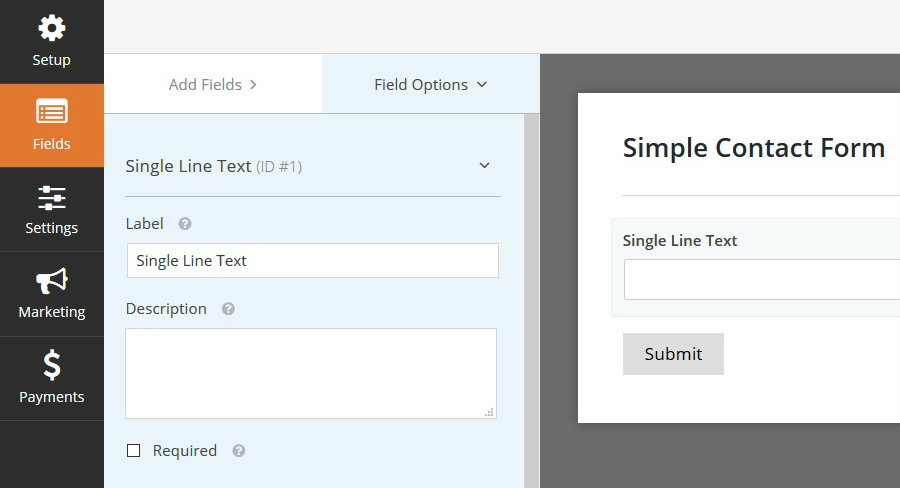Focus the Label text input
Viewport: 900px width, 488px height.
tap(313, 261)
